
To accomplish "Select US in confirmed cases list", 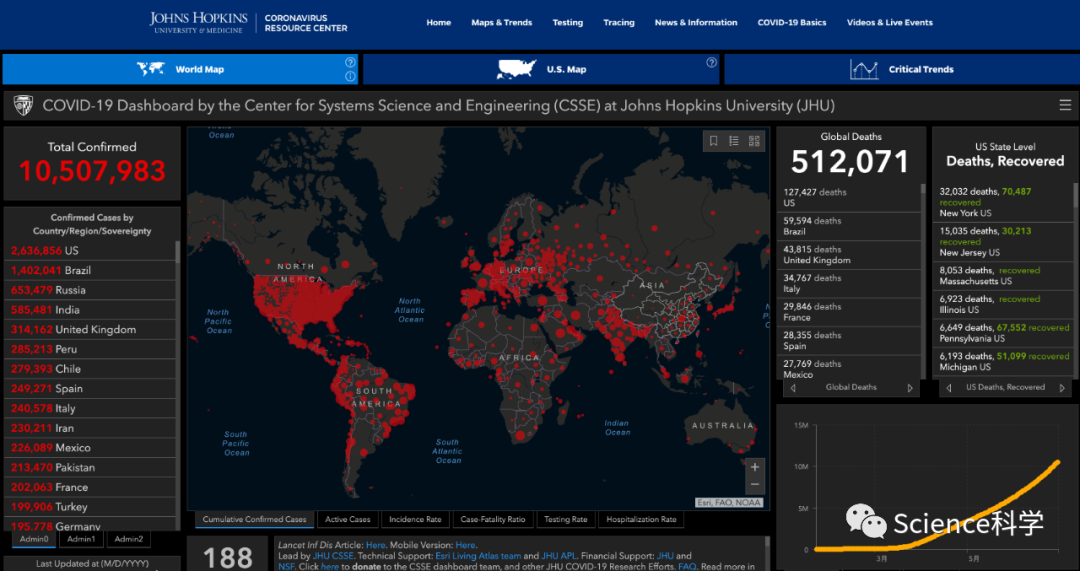I will (90, 251).
